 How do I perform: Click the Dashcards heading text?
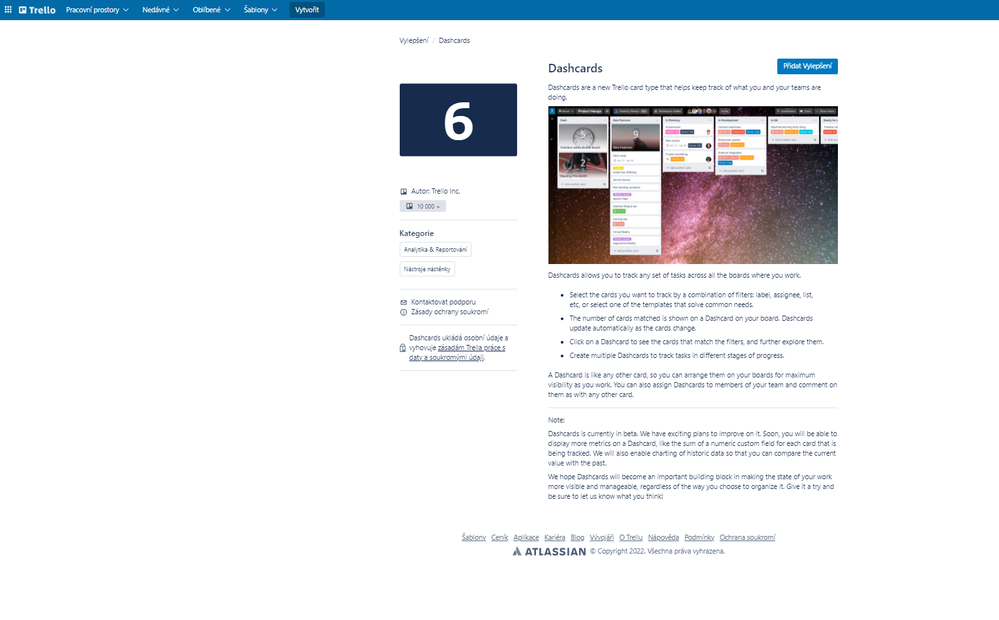point(575,68)
